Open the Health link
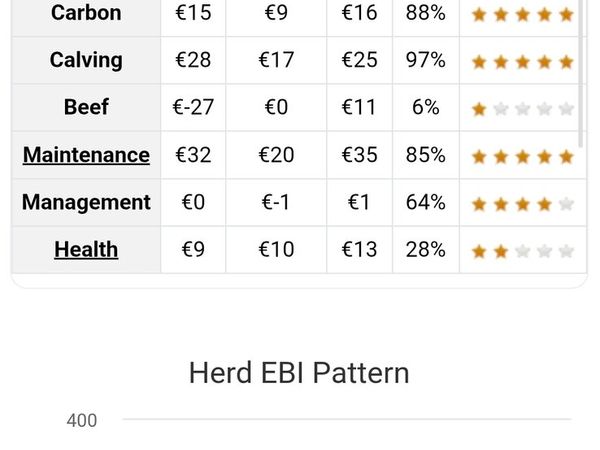 pos(86,250)
